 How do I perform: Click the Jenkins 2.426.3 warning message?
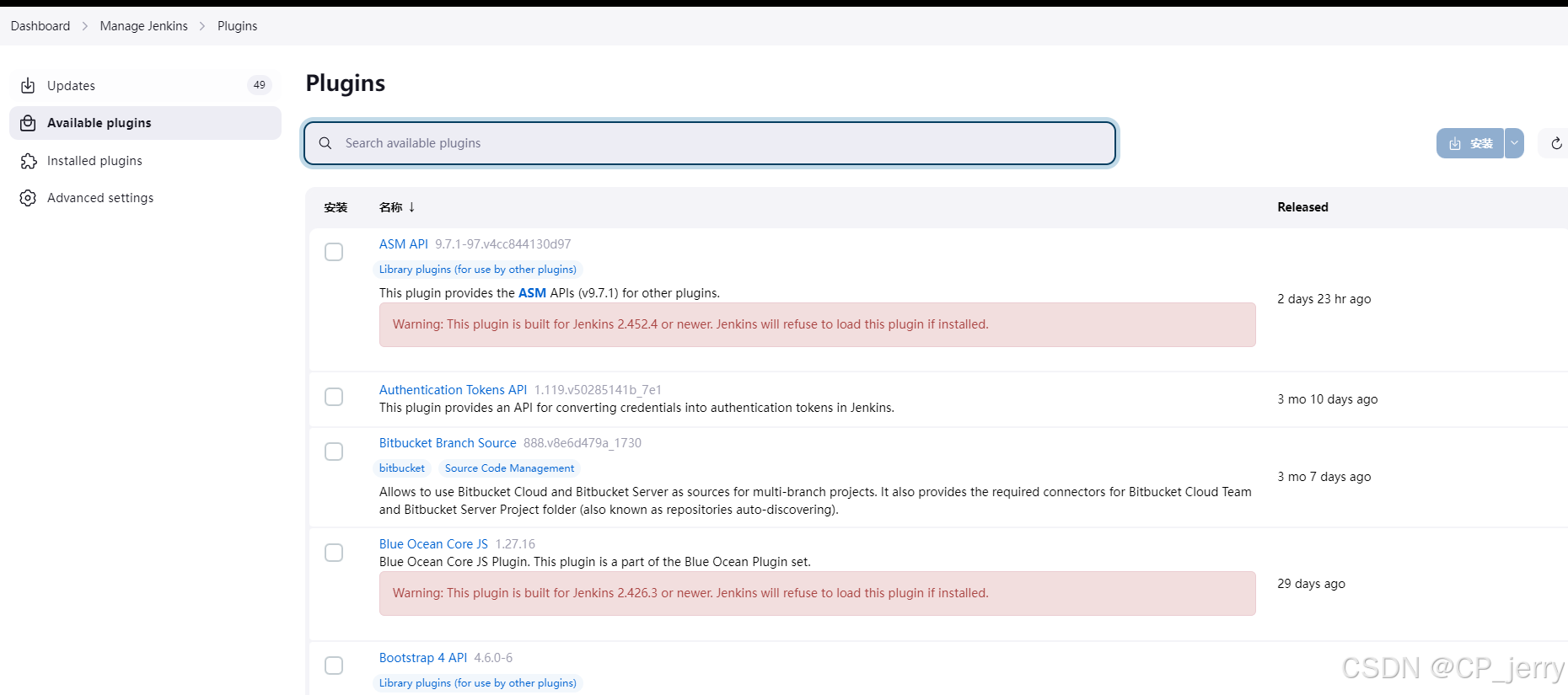click(x=818, y=593)
